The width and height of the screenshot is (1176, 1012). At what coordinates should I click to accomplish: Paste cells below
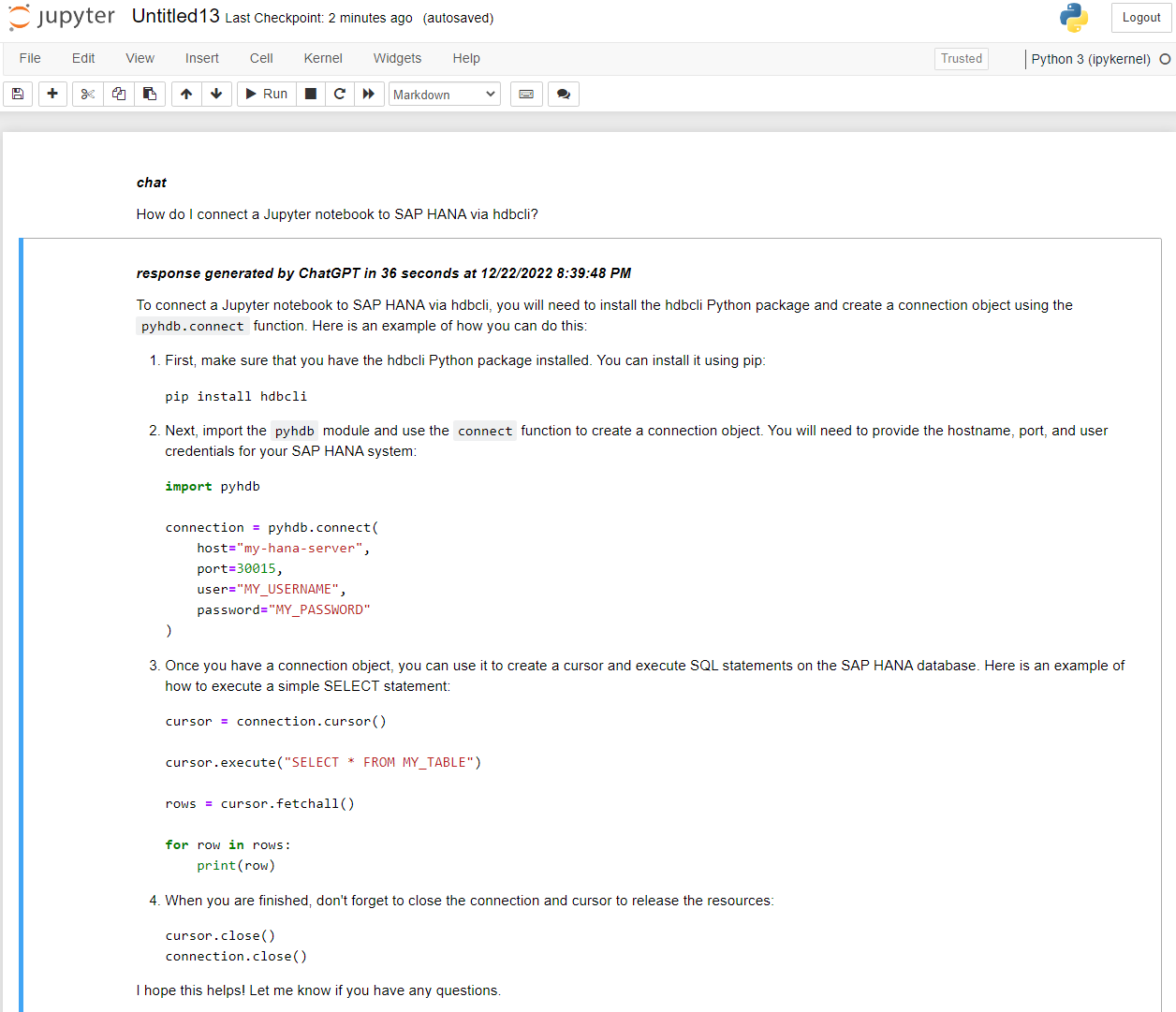pos(149,94)
